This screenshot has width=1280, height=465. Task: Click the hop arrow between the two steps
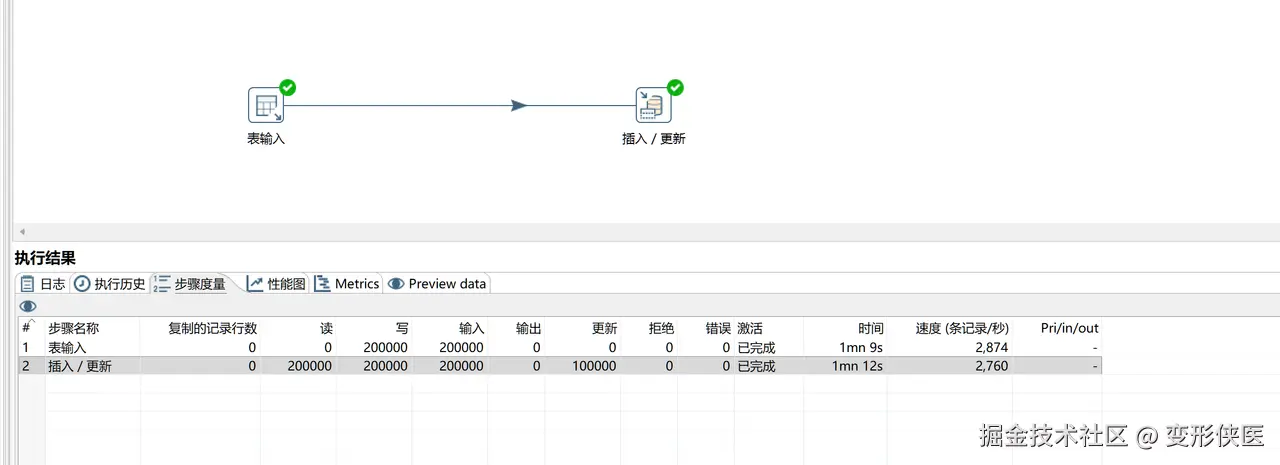(518, 105)
